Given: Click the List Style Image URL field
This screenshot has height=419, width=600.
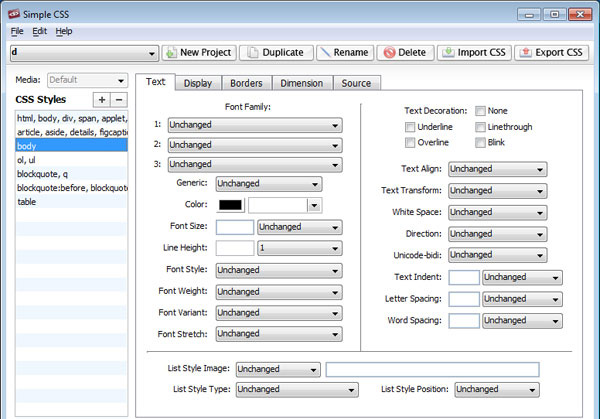Looking at the screenshot, I should (x=432, y=370).
